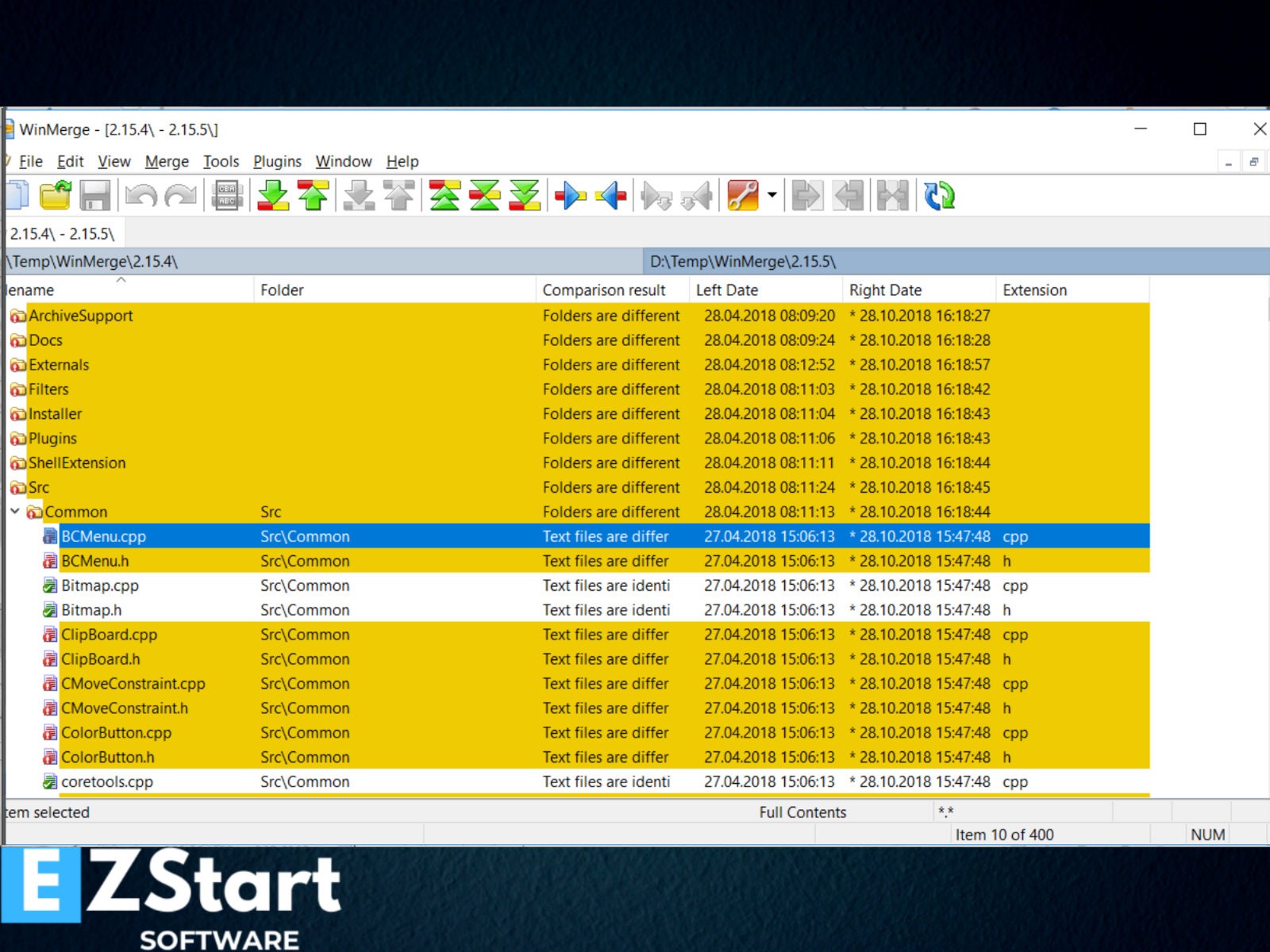
Task: Open the Merge menu
Action: (166, 161)
